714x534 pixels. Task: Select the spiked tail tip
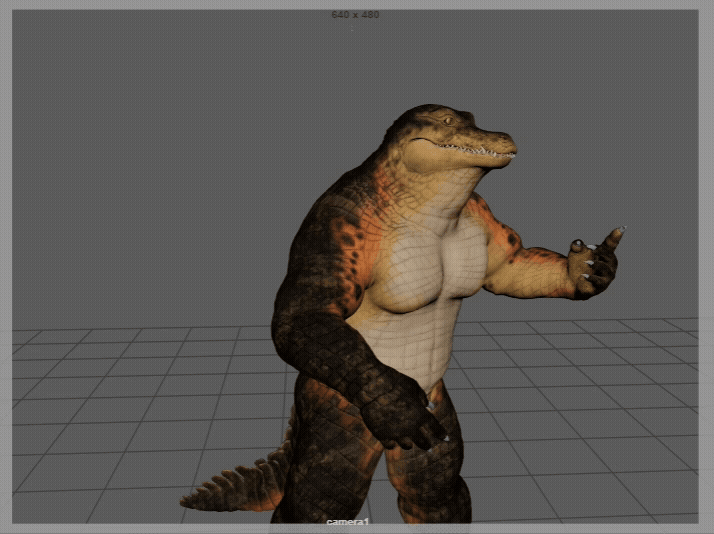196,499
